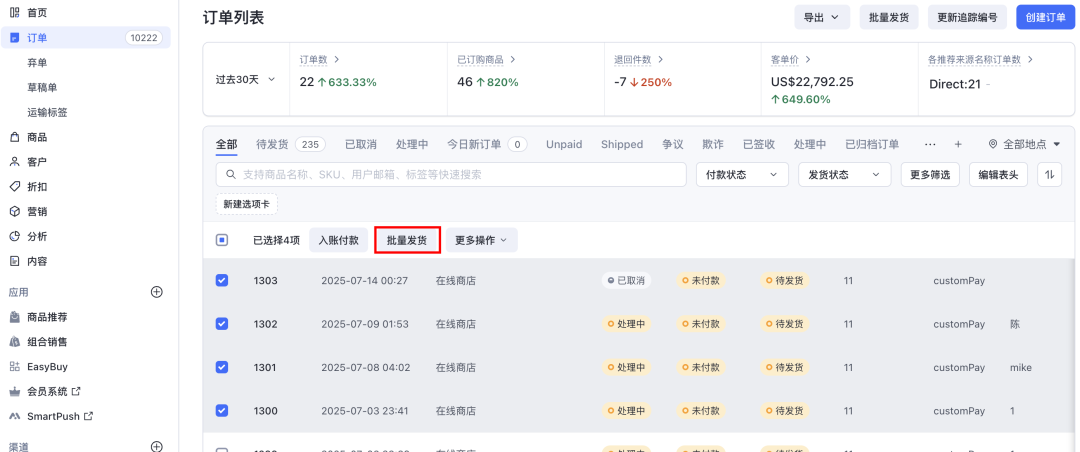Open the EasyBuy app icon
The image size is (1080, 452).
click(x=14, y=367)
